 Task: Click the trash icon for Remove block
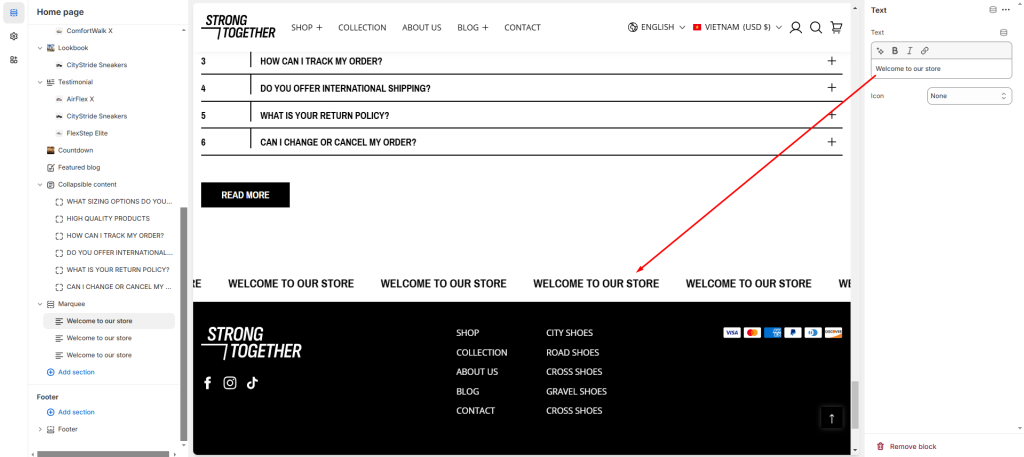point(880,447)
